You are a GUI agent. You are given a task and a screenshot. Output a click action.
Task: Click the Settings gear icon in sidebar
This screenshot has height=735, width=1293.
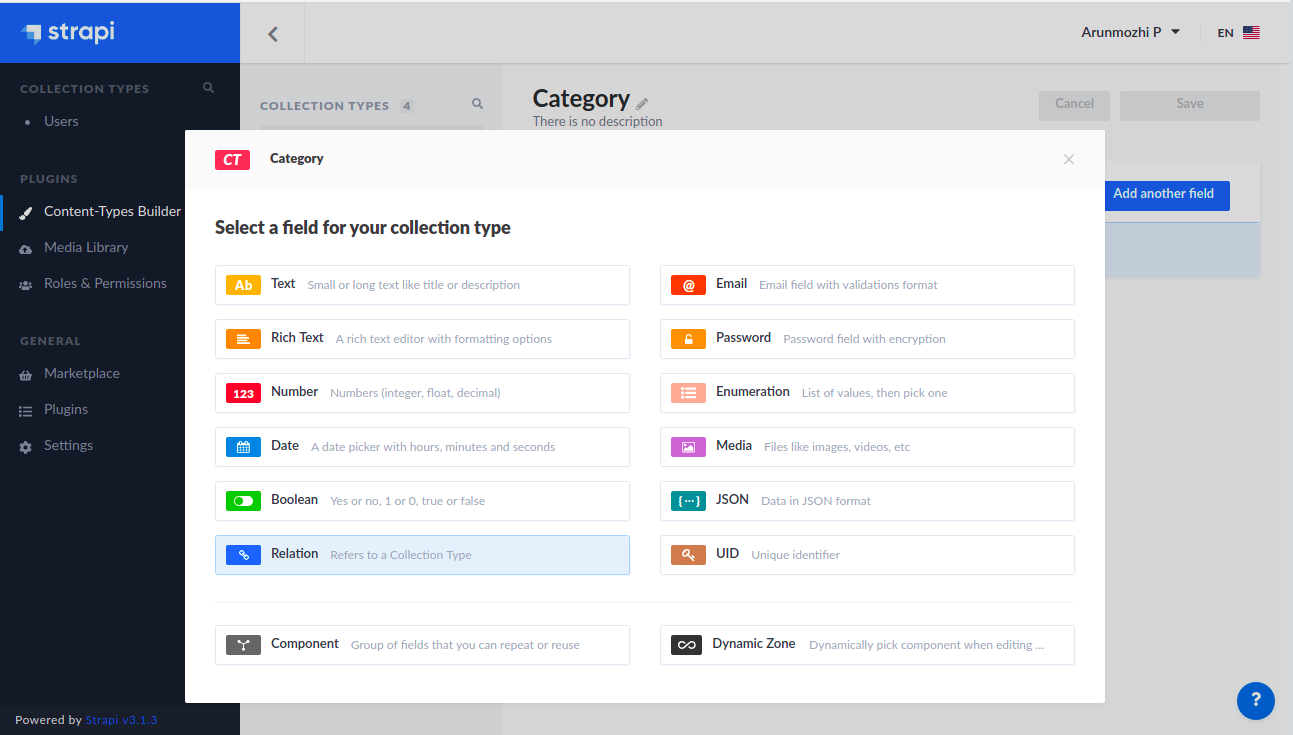pyautogui.click(x=26, y=446)
